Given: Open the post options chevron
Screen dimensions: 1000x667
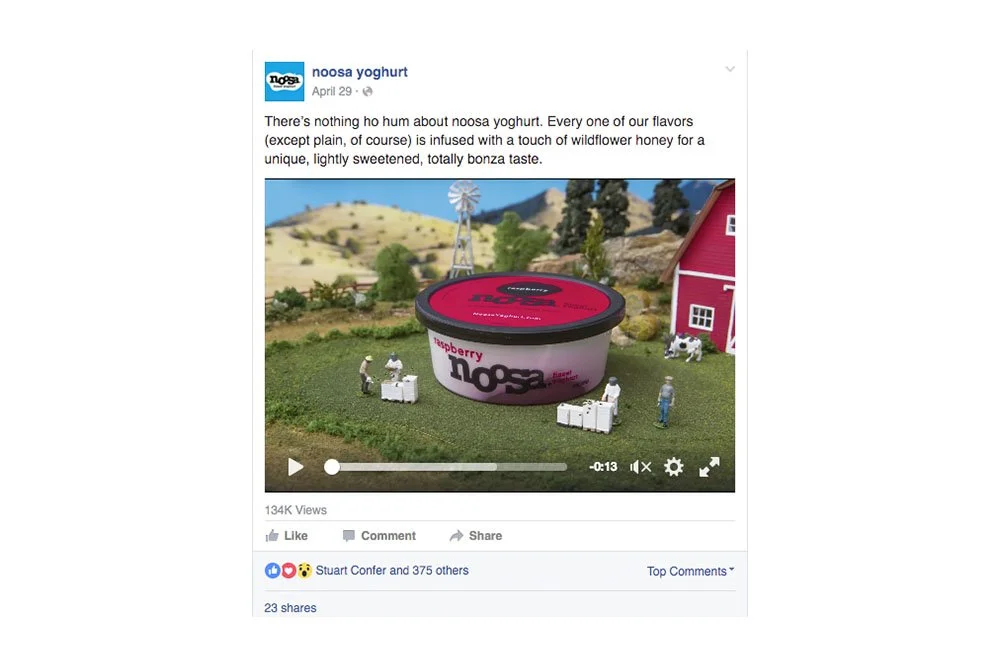Looking at the screenshot, I should click(730, 69).
